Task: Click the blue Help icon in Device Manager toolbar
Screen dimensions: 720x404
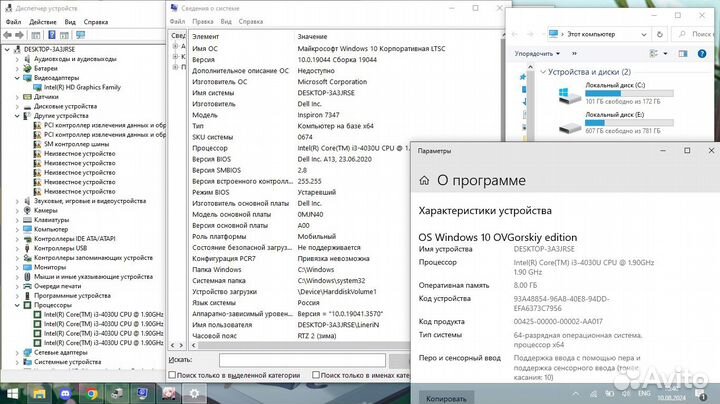Action: coord(52,35)
